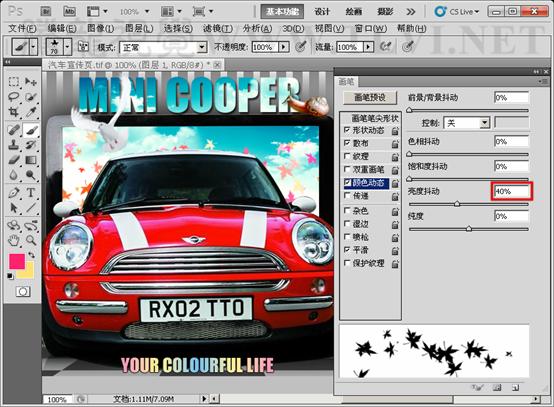
Task: Enable Shape Dynamics checkbox
Action: click(347, 130)
